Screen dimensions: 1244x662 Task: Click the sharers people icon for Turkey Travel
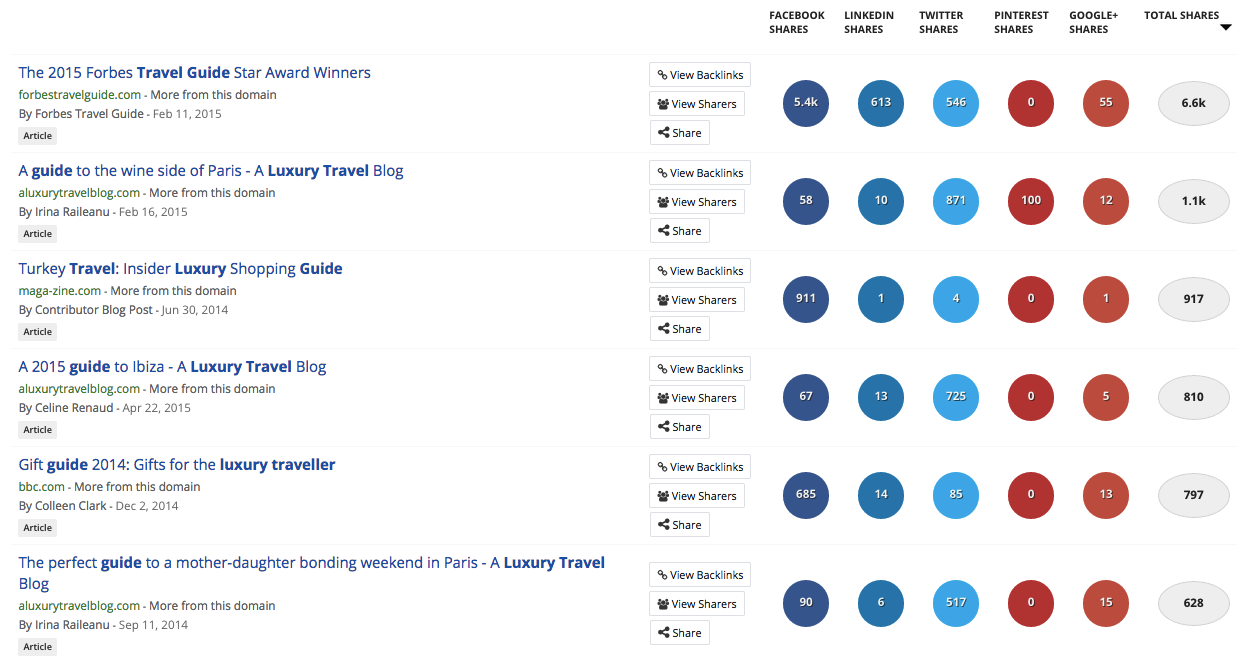click(x=663, y=299)
